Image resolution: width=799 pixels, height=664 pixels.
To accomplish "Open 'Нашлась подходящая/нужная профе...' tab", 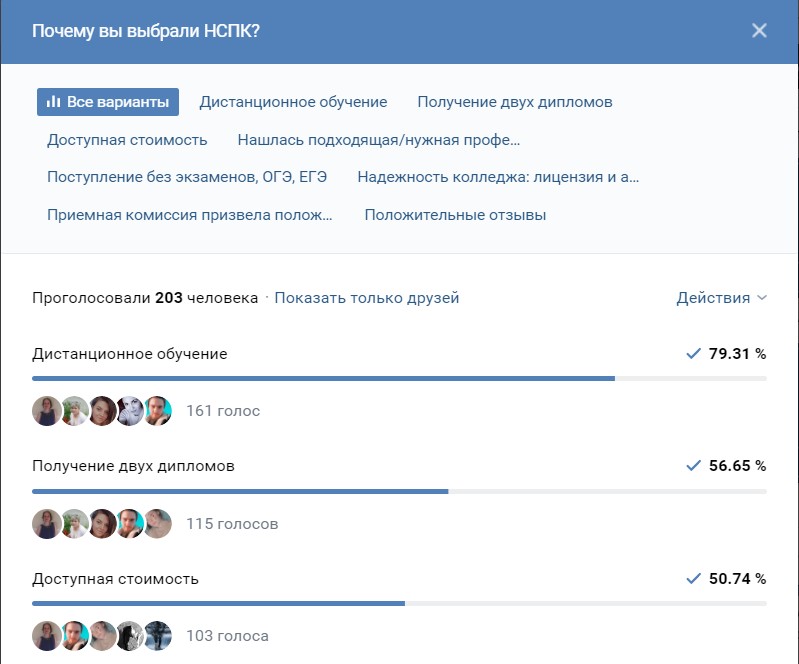I will point(378,140).
